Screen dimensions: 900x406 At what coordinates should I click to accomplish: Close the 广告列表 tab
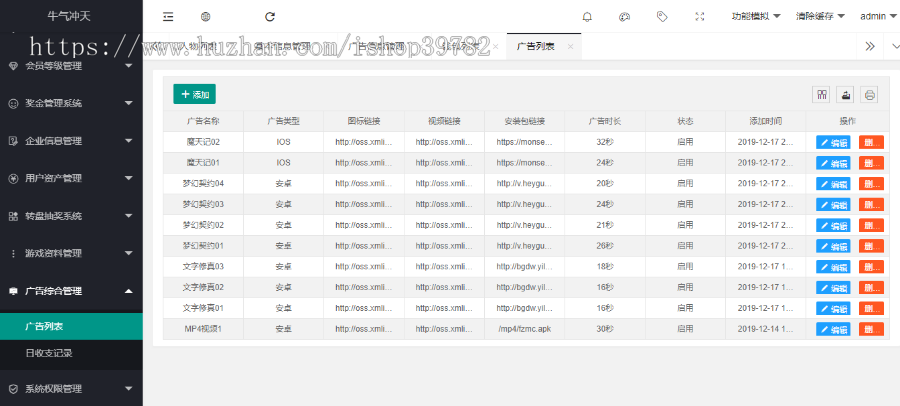coord(570,47)
